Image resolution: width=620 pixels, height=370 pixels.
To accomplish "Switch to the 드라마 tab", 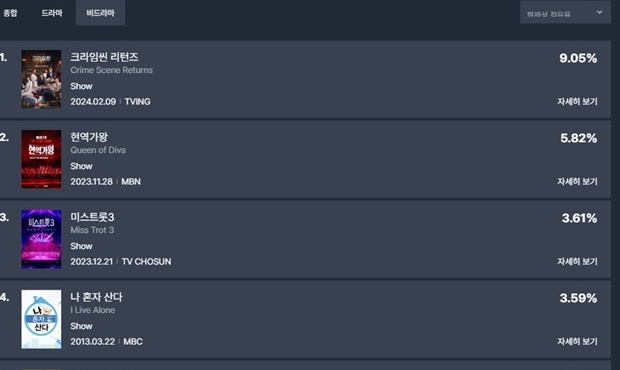I will (x=52, y=13).
